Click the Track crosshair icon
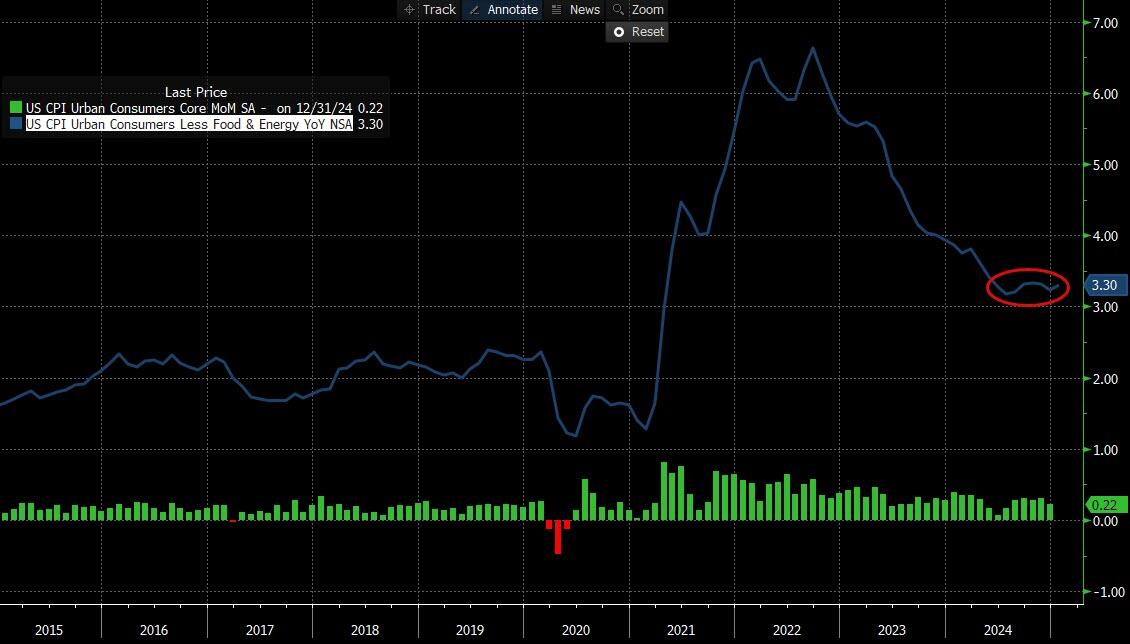This screenshot has height=644, width=1130. (409, 9)
